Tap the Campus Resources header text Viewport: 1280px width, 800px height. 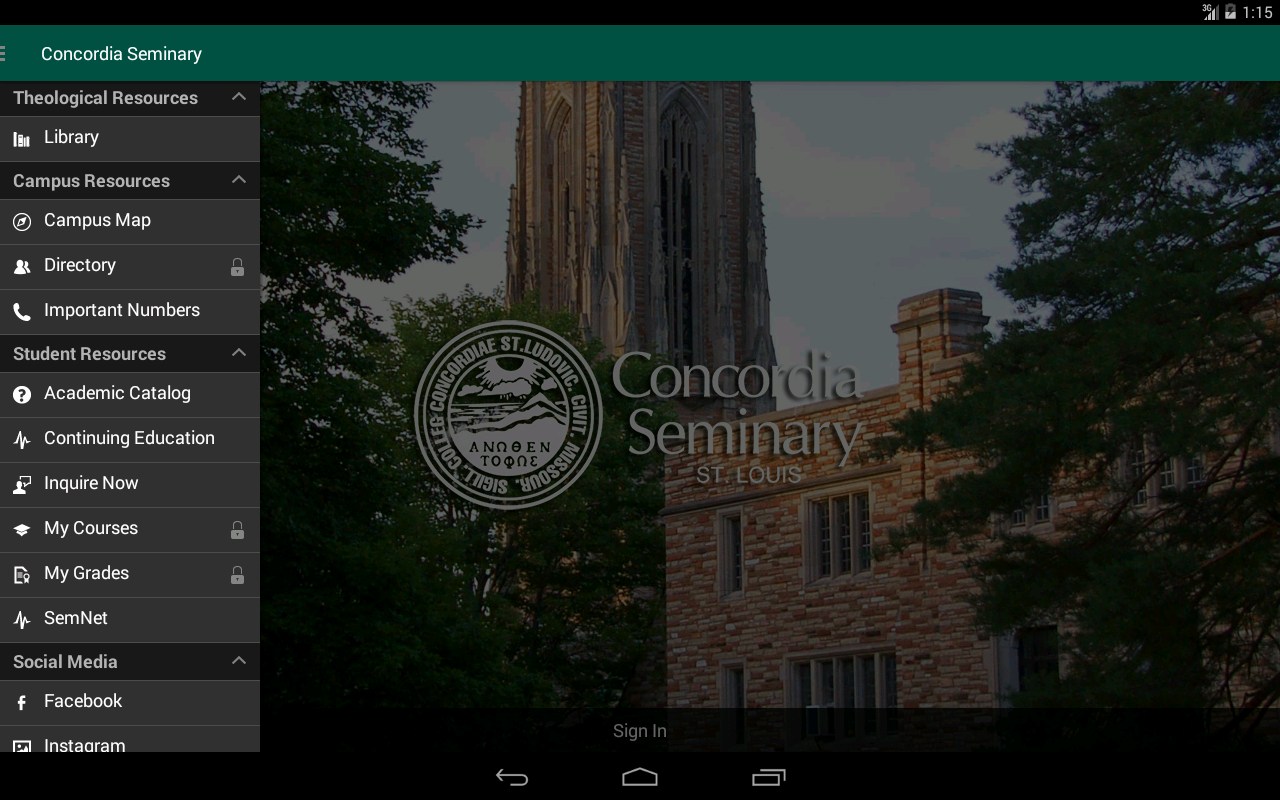(x=91, y=181)
